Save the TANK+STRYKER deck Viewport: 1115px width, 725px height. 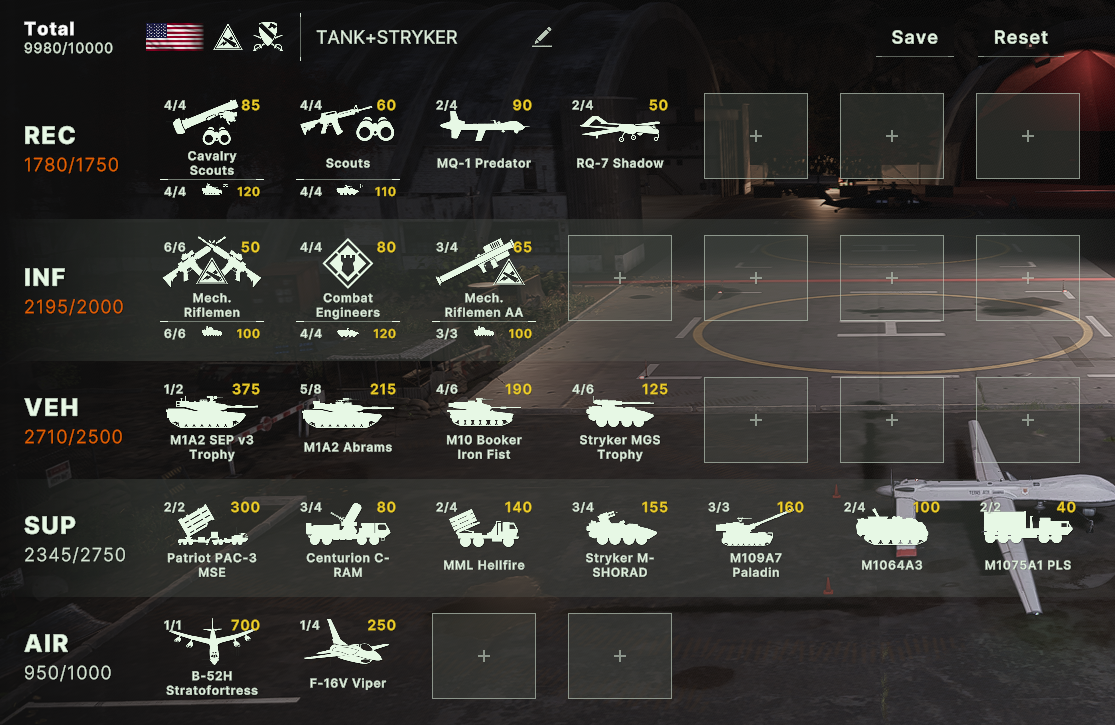tap(914, 38)
